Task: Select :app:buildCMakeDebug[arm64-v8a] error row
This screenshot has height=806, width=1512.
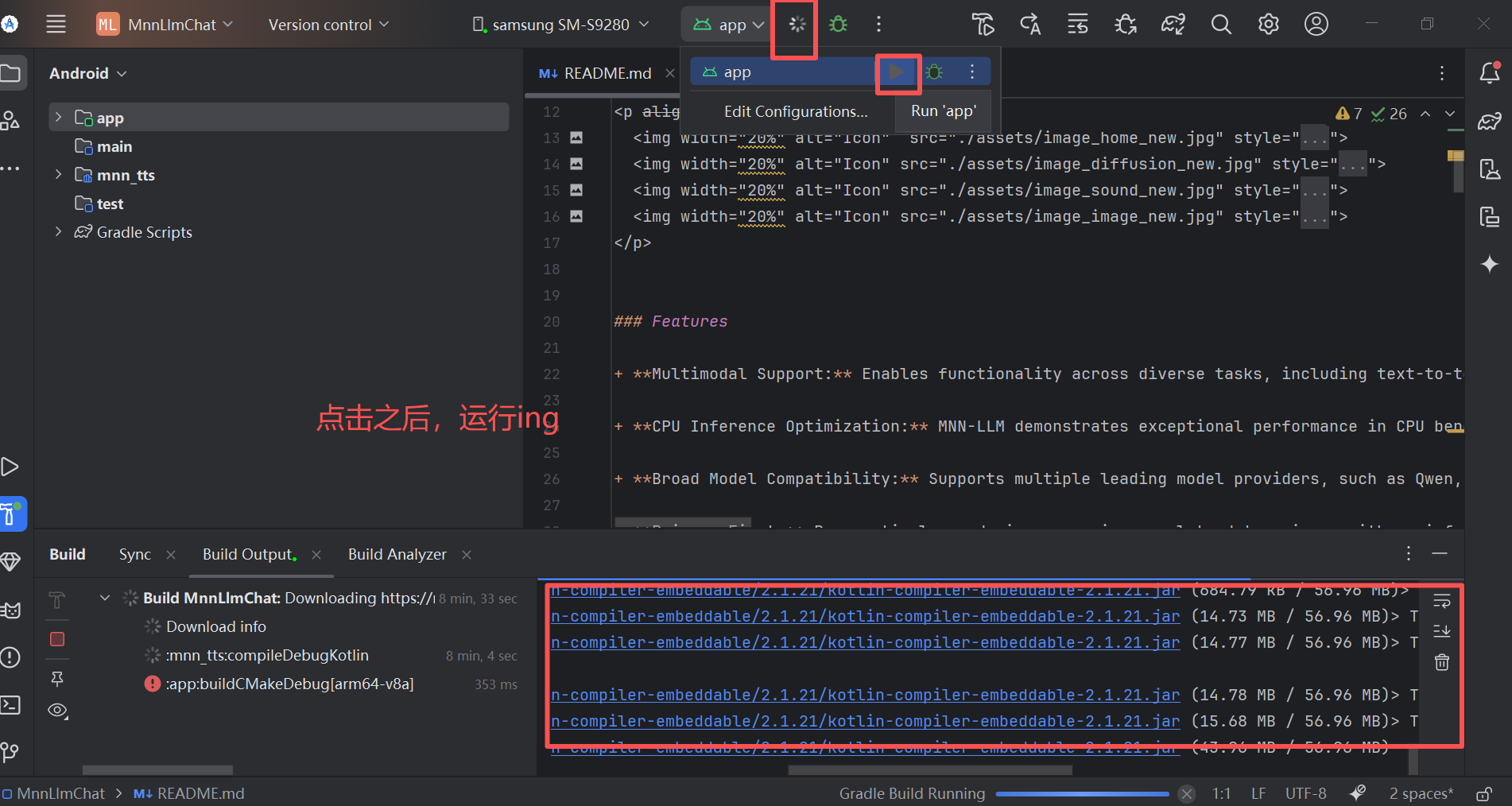Action: pyautogui.click(x=289, y=684)
